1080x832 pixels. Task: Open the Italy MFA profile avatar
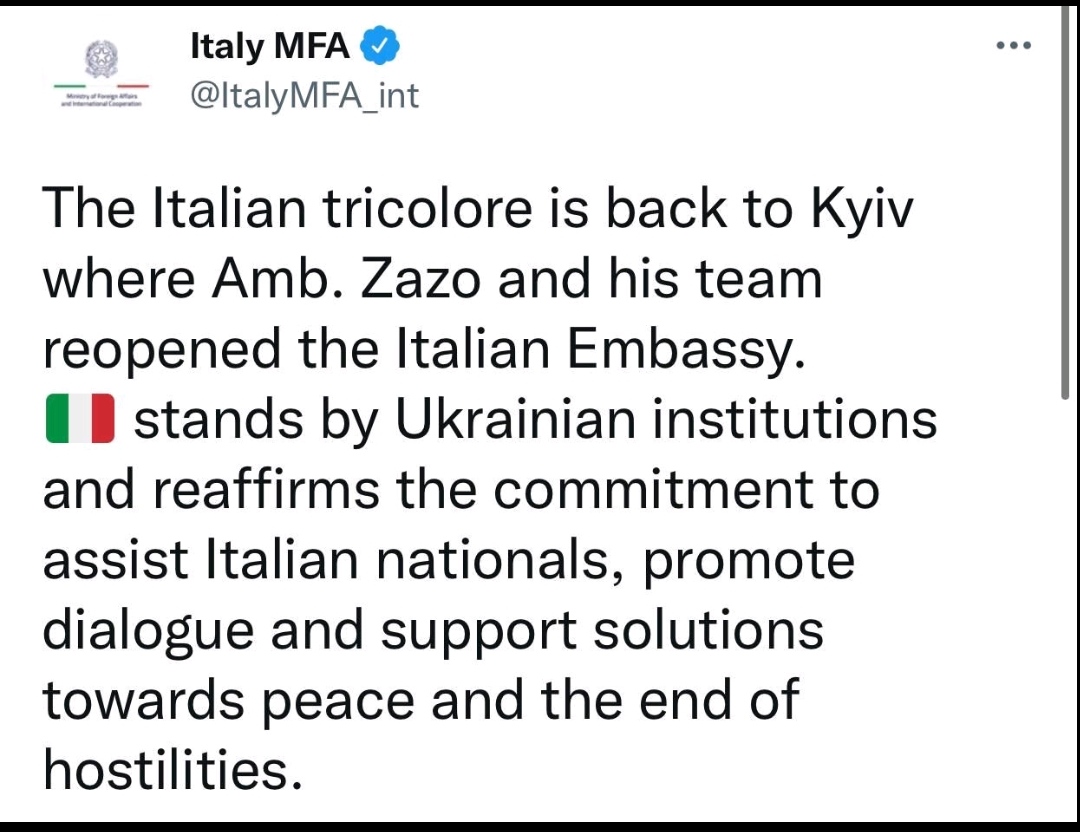[x=101, y=74]
